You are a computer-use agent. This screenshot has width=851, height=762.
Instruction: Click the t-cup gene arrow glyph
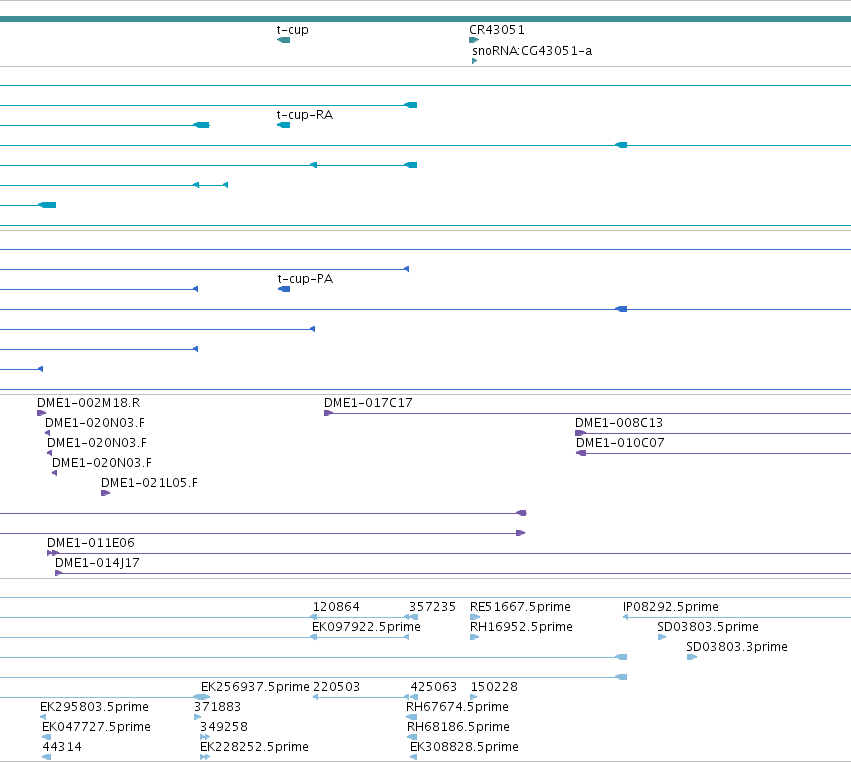click(283, 40)
